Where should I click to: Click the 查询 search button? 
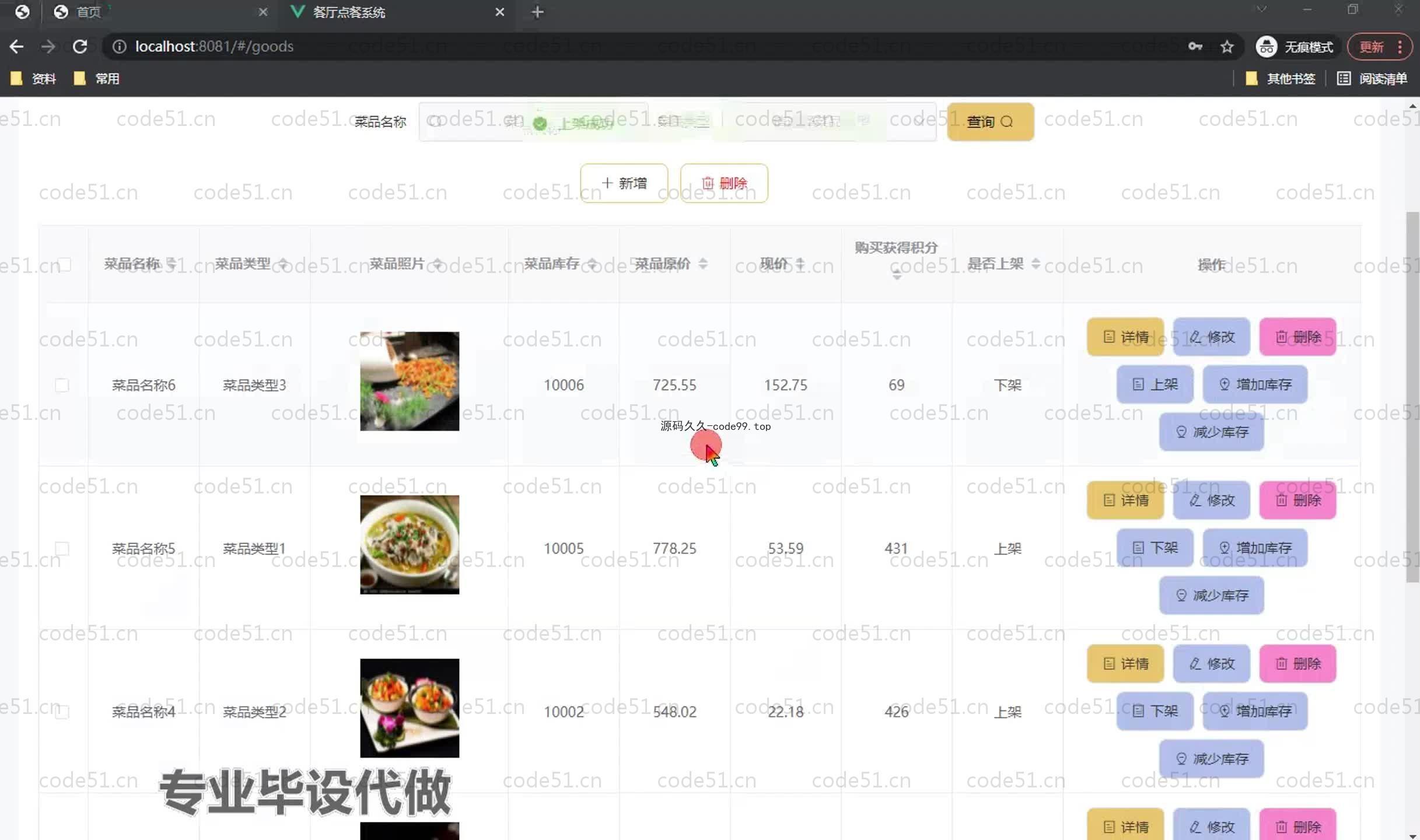[990, 121]
